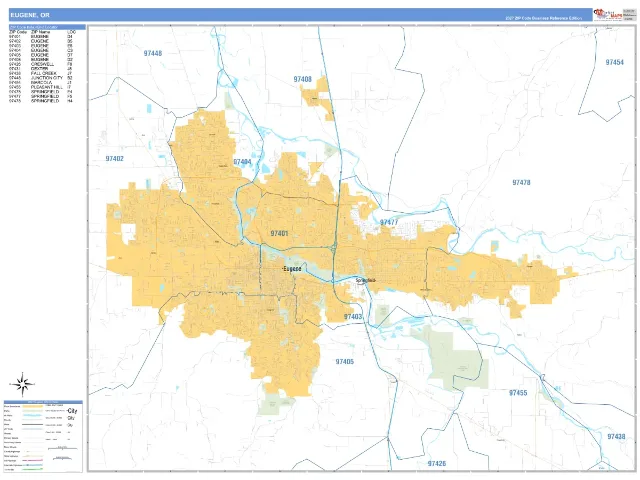Click the 97438 ZIP label
Screen dimensions: 640x480
(616, 437)
